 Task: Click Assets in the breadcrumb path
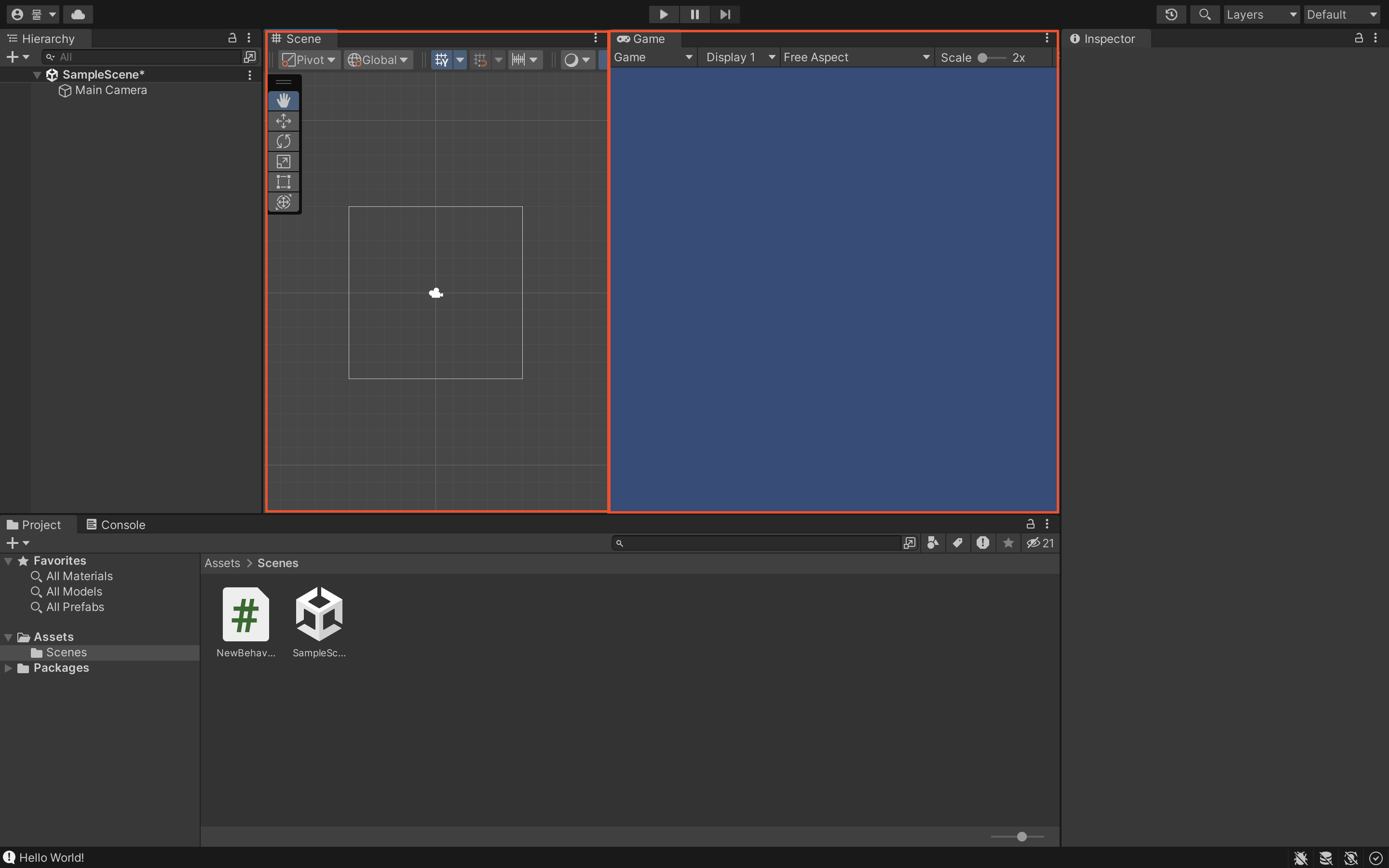(x=222, y=563)
